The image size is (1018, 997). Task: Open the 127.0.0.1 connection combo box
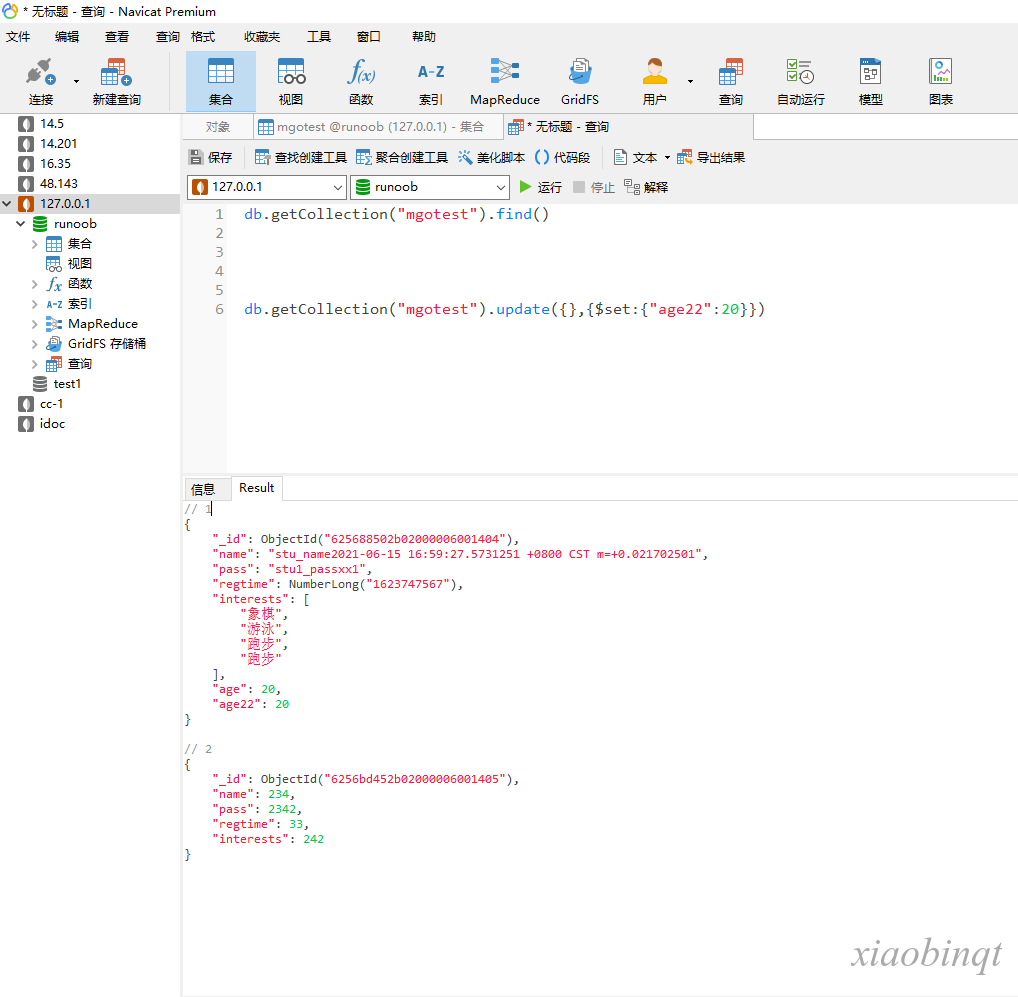[x=267, y=187]
